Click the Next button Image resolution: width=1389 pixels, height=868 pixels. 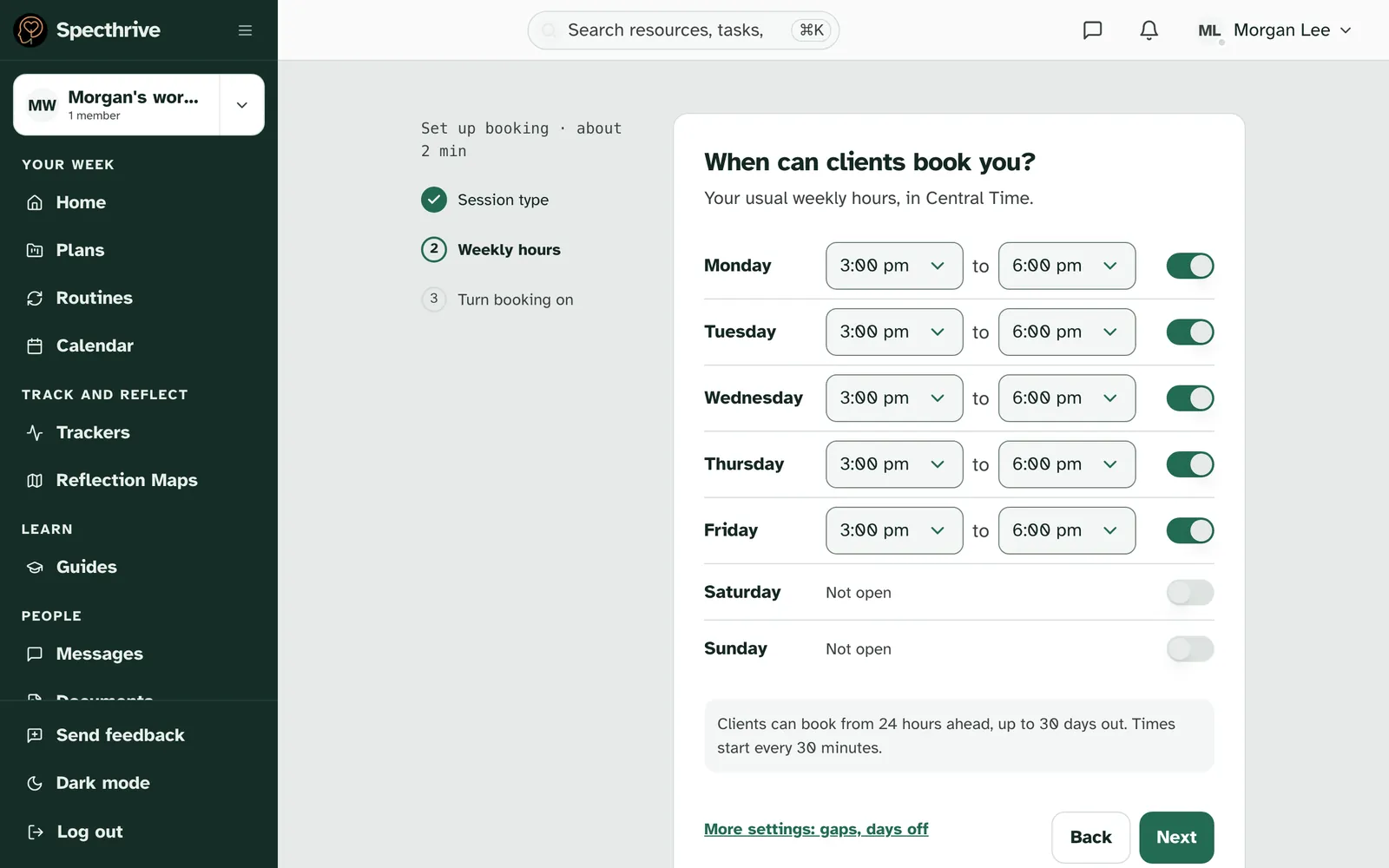pos(1176,838)
